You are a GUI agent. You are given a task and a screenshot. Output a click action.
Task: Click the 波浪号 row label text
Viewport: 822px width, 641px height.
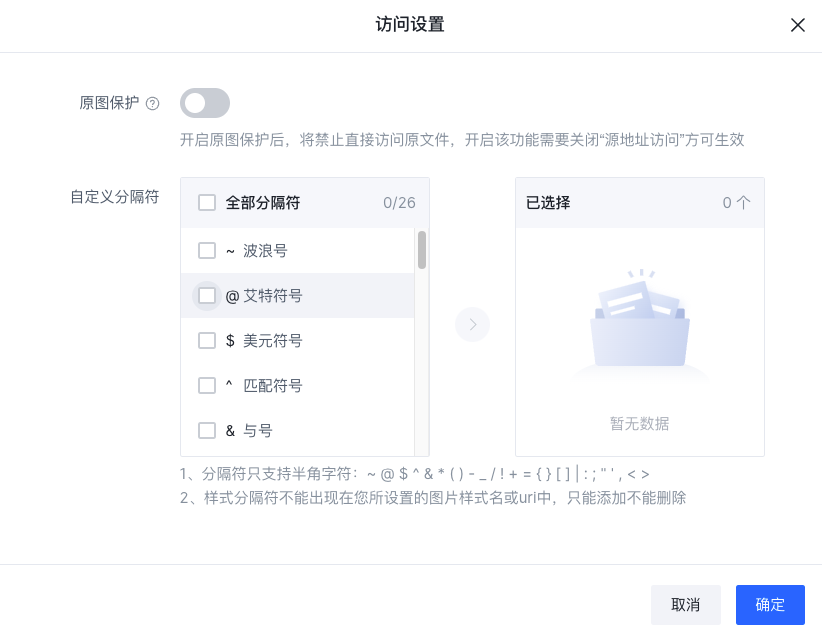(x=265, y=251)
